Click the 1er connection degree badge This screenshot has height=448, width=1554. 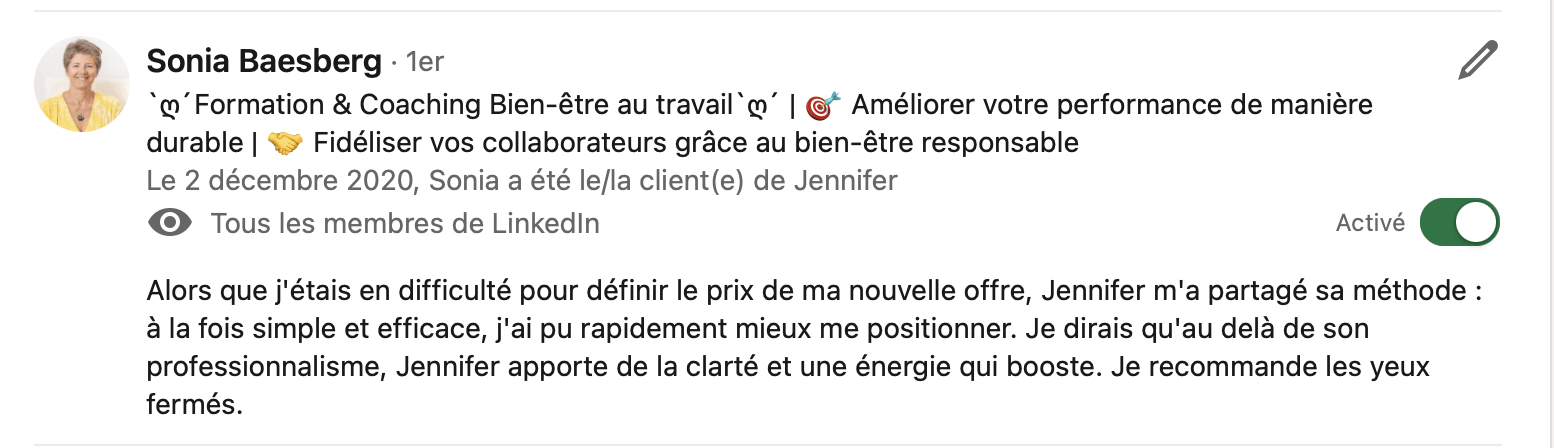tap(425, 62)
